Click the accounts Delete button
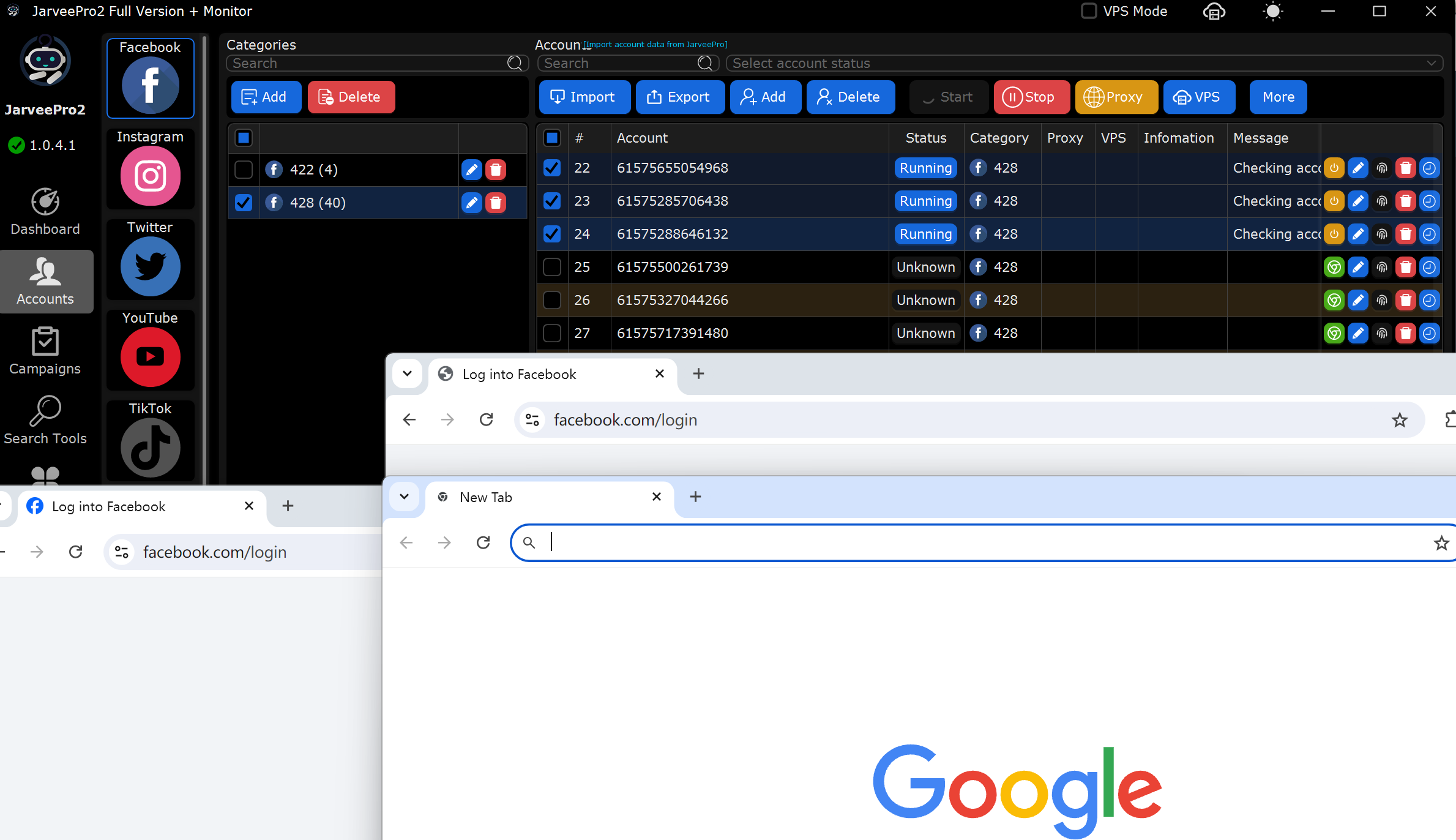 [x=851, y=97]
